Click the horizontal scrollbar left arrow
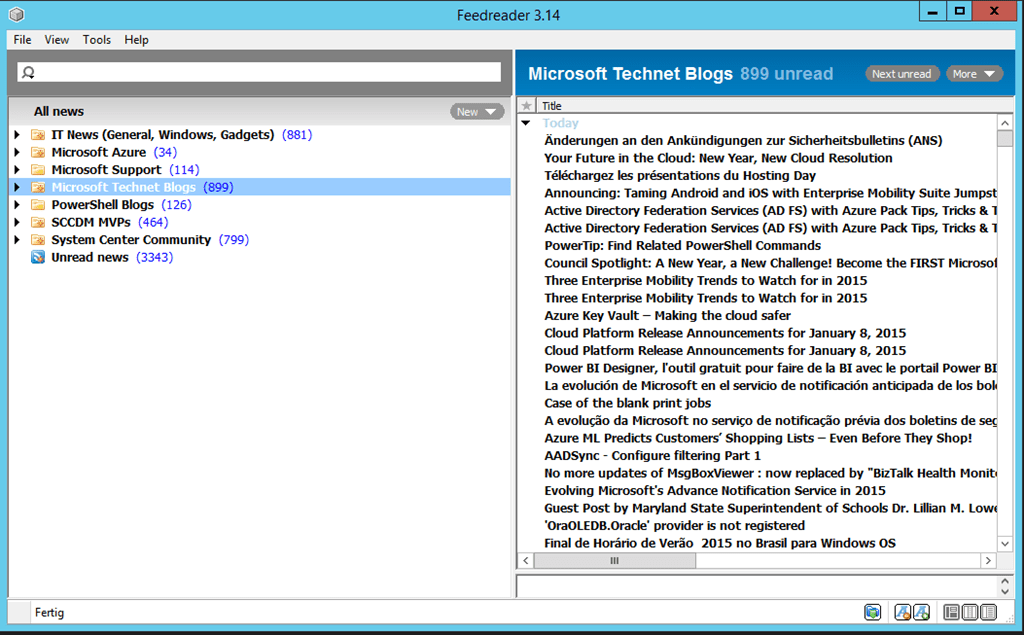This screenshot has height=635, width=1024. pos(526,561)
